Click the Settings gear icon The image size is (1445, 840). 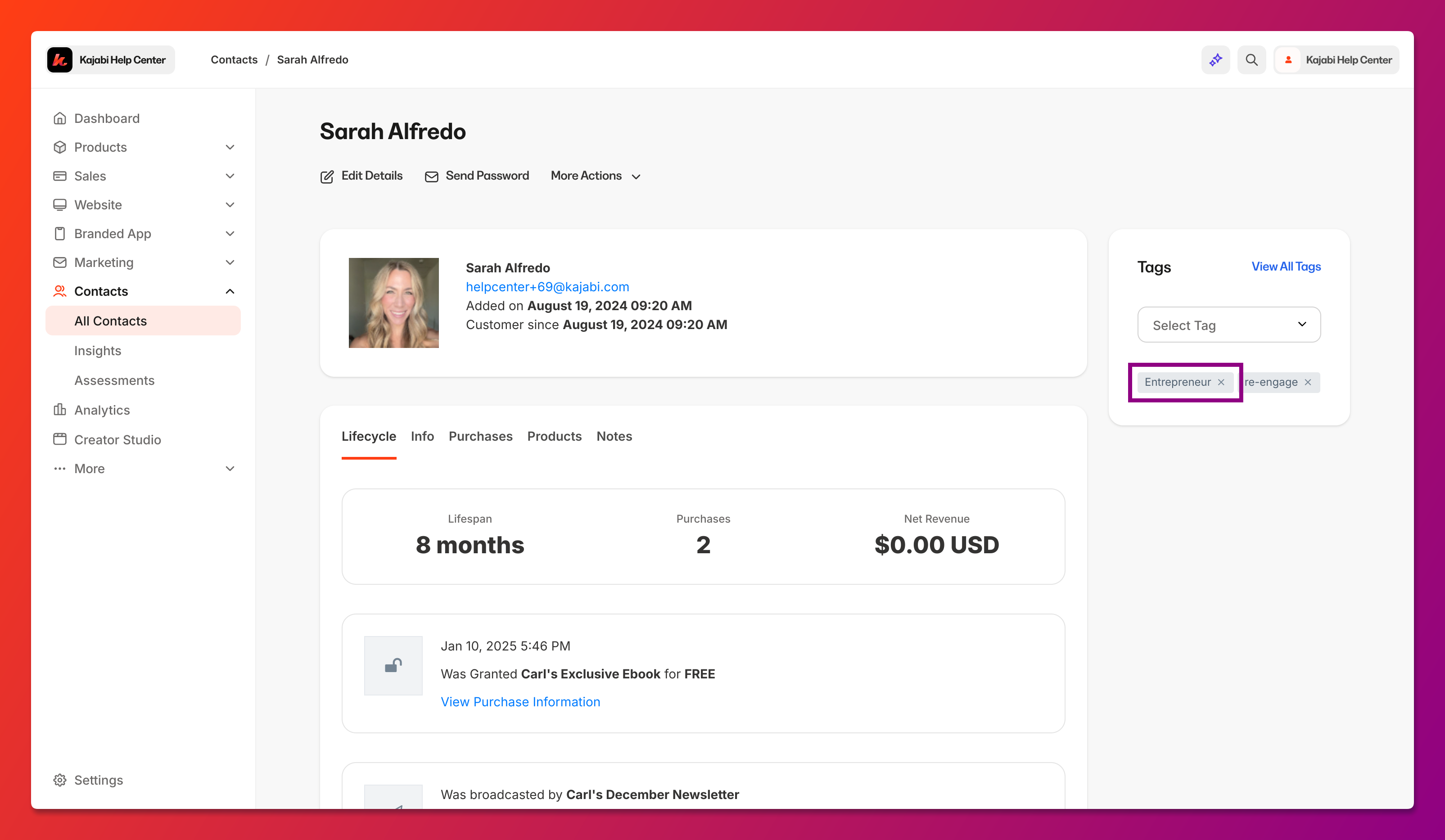click(59, 780)
